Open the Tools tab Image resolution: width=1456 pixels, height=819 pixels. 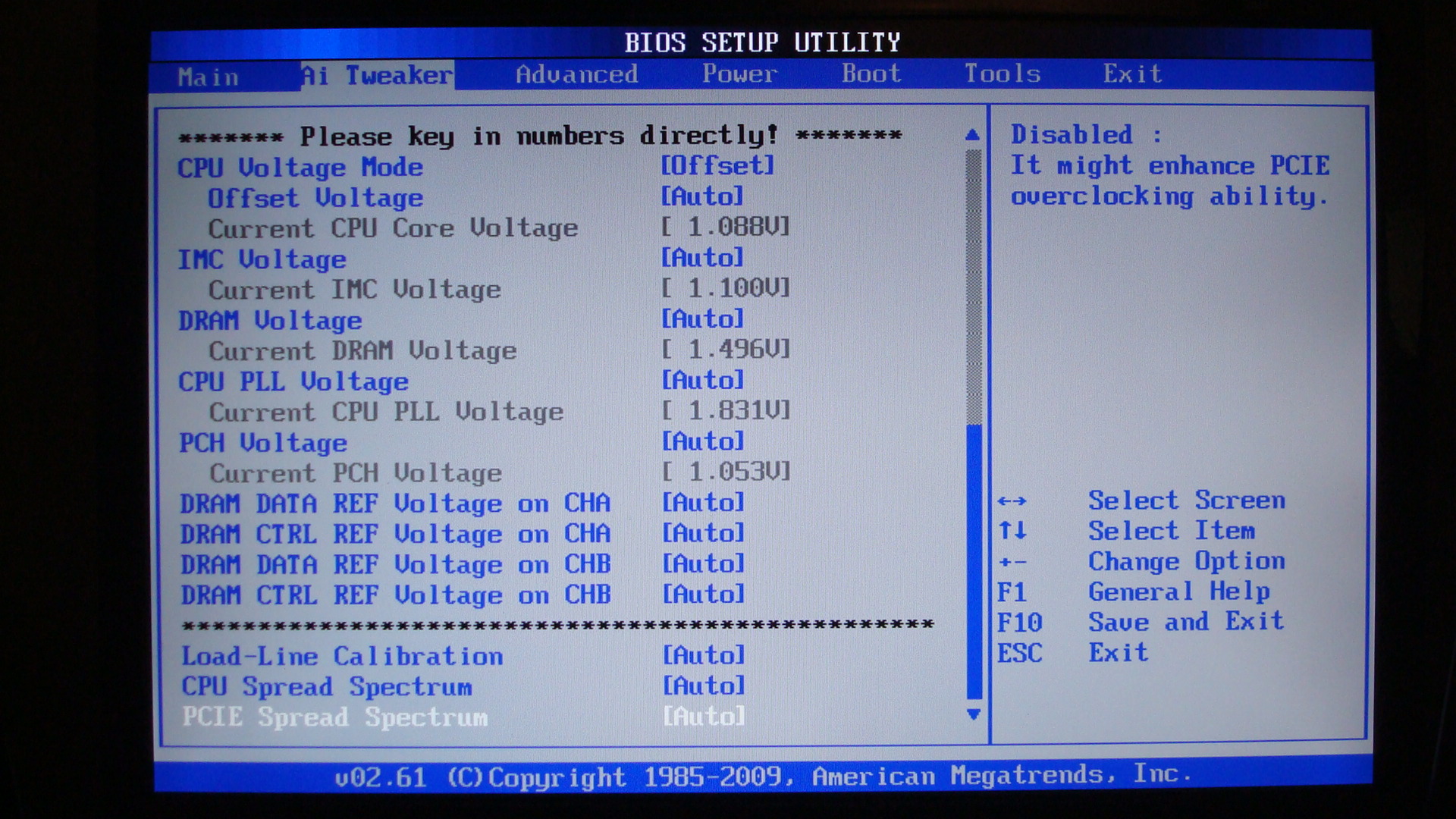pos(1002,74)
